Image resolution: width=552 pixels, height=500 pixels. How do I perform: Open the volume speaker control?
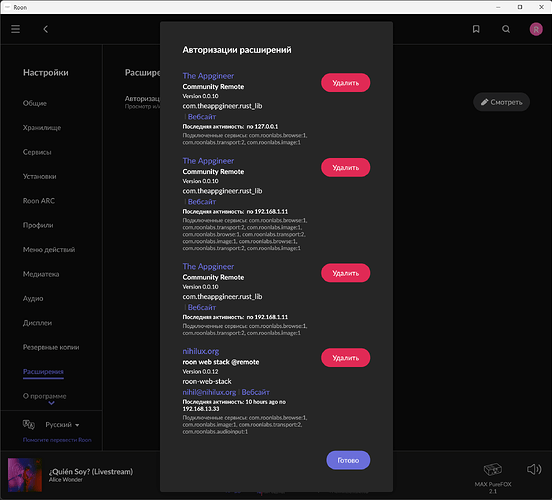coord(534,469)
